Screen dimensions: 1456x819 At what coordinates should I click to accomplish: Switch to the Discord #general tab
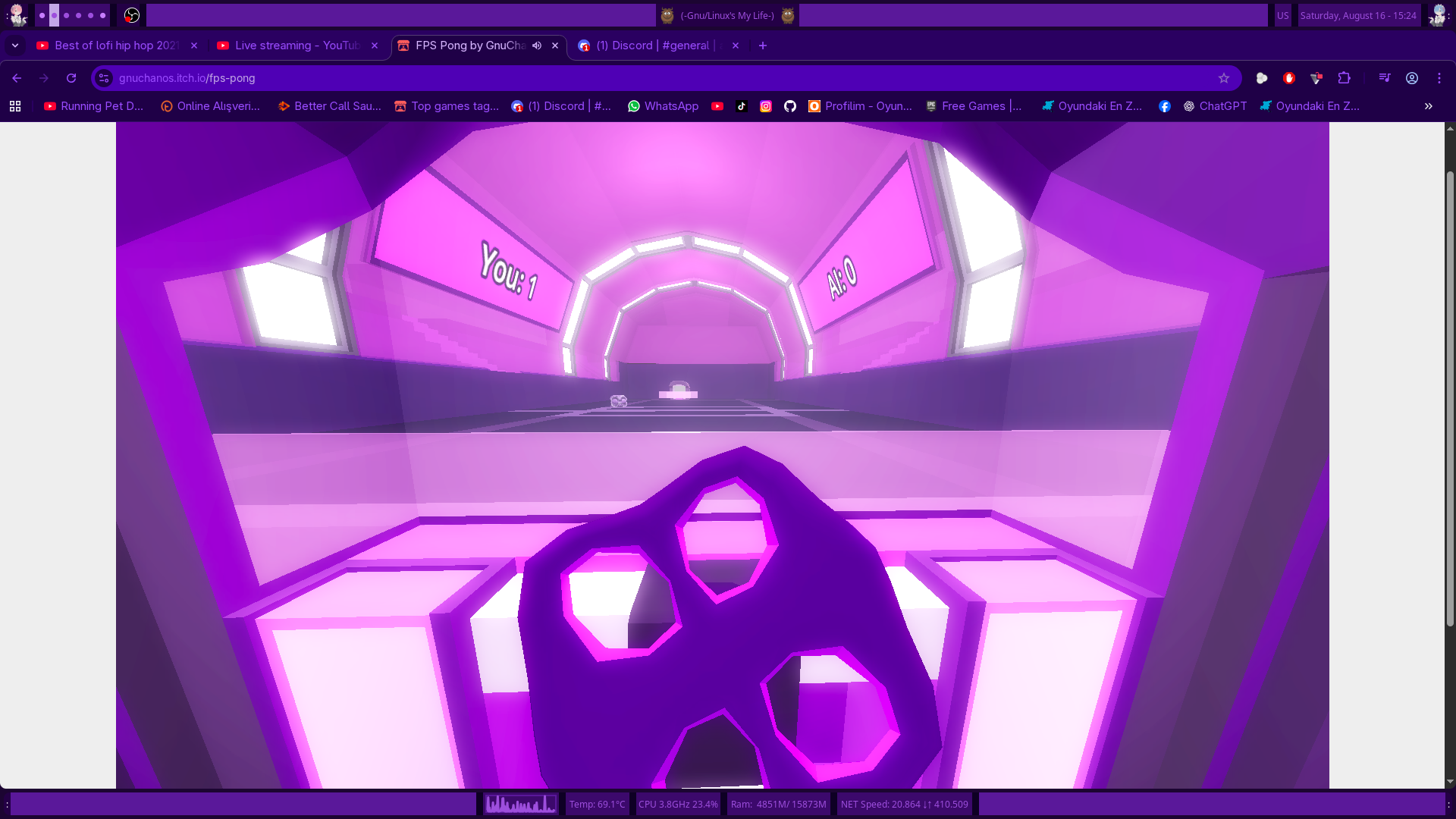(652, 45)
